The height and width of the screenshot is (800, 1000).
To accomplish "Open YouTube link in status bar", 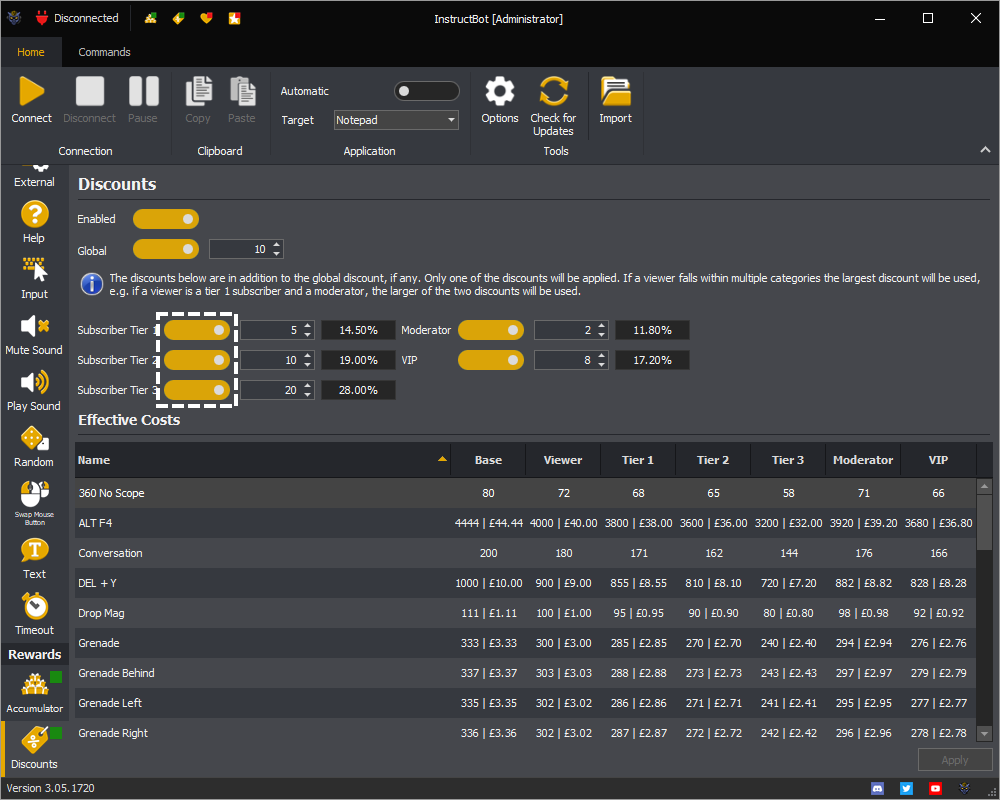I will [935, 789].
